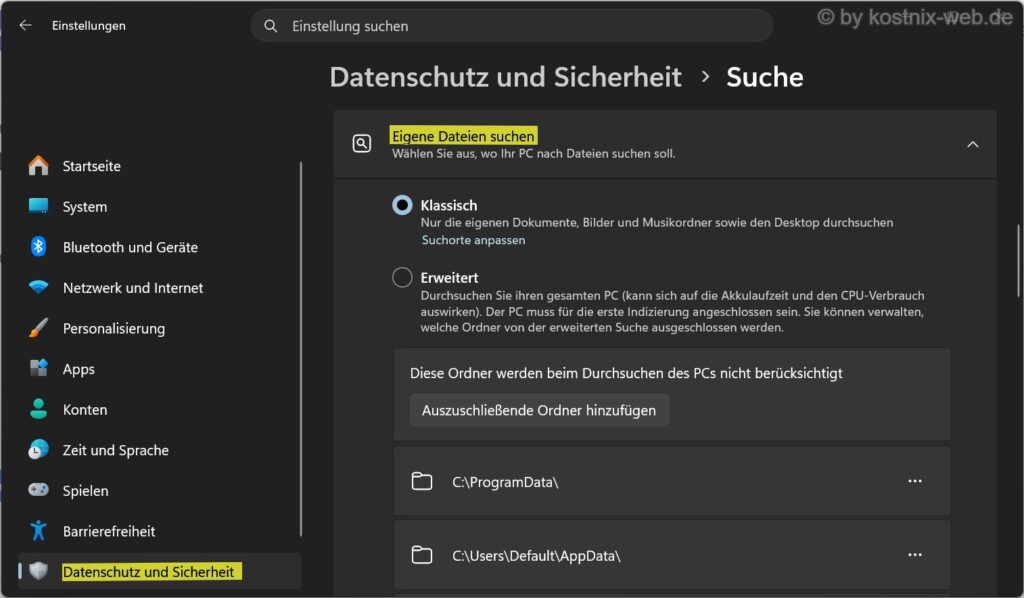Open the Spielen category
1024x598 pixels.
pyautogui.click(x=159, y=490)
